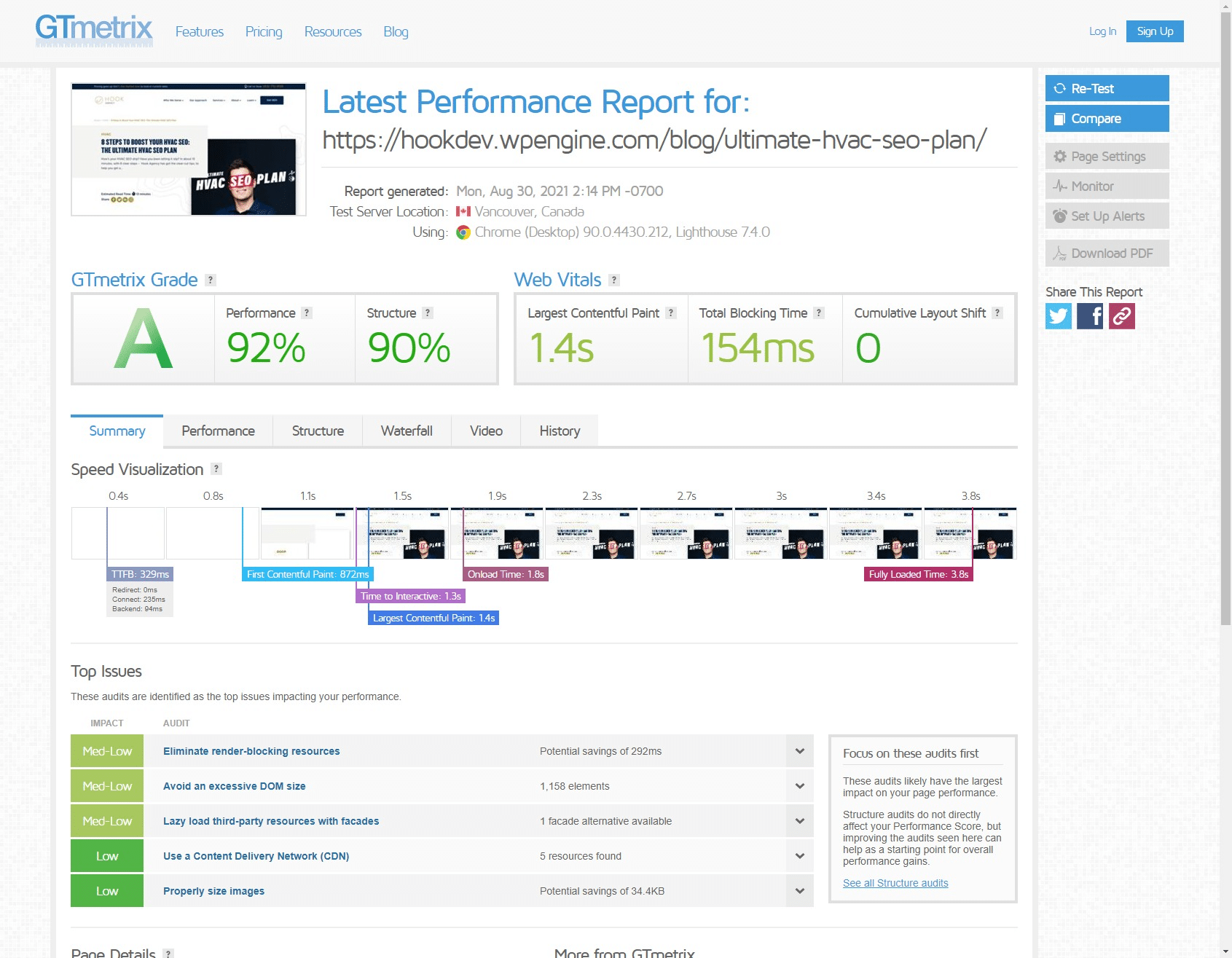Open the History tab
The height and width of the screenshot is (958, 1232).
point(560,431)
